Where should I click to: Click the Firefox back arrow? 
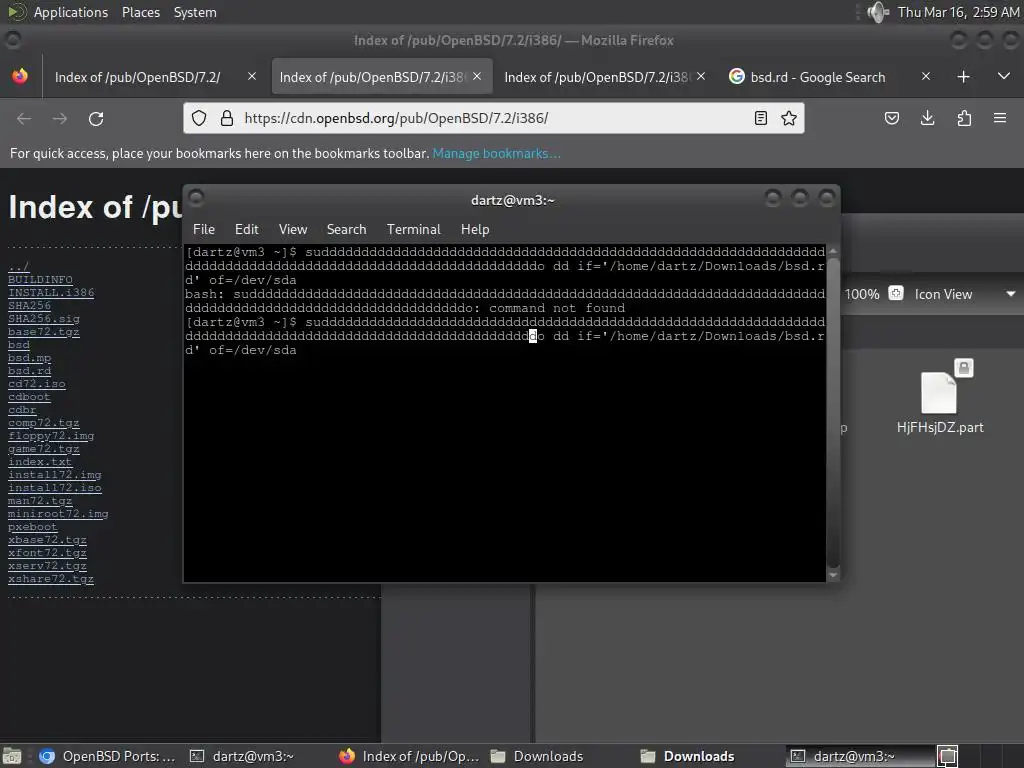click(x=24, y=118)
